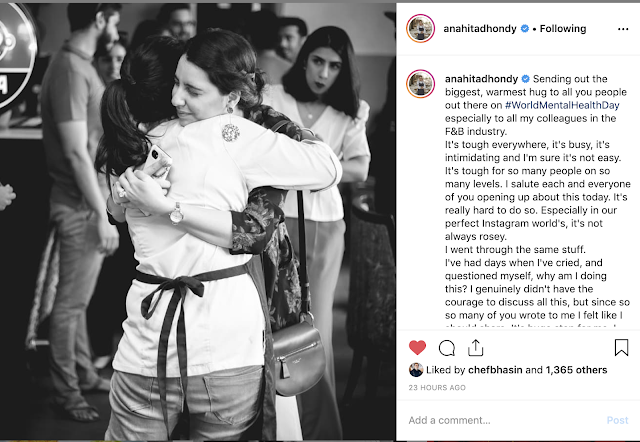Click the verified badge in the post header
Screen dimensions: 640x442
524,29
